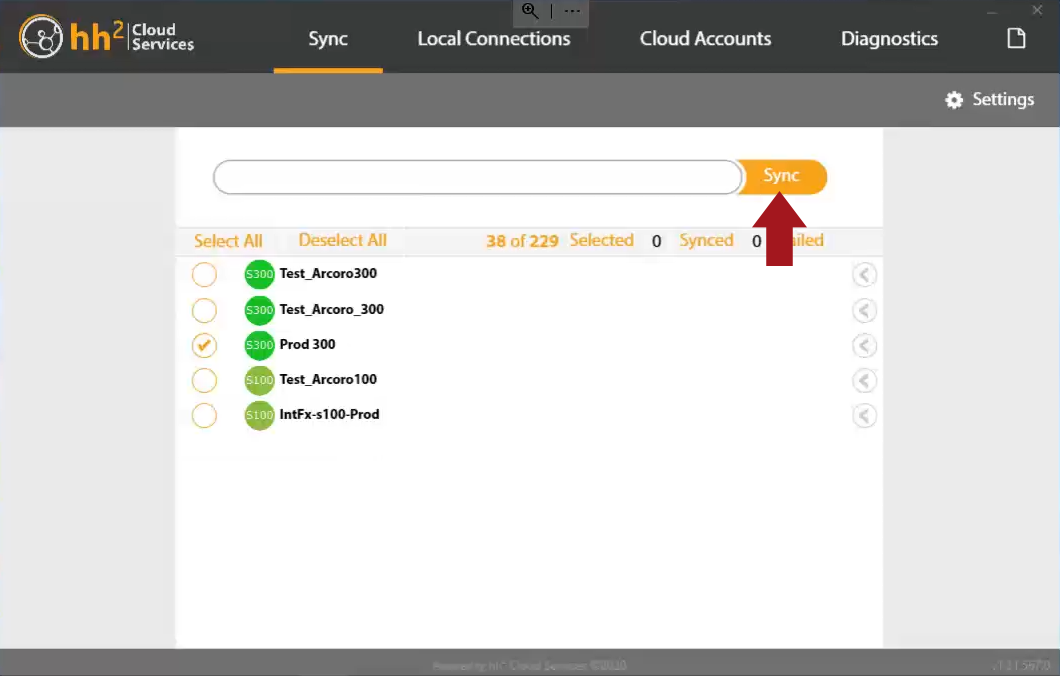
Task: Open the three-dots more options
Action: 572,11
